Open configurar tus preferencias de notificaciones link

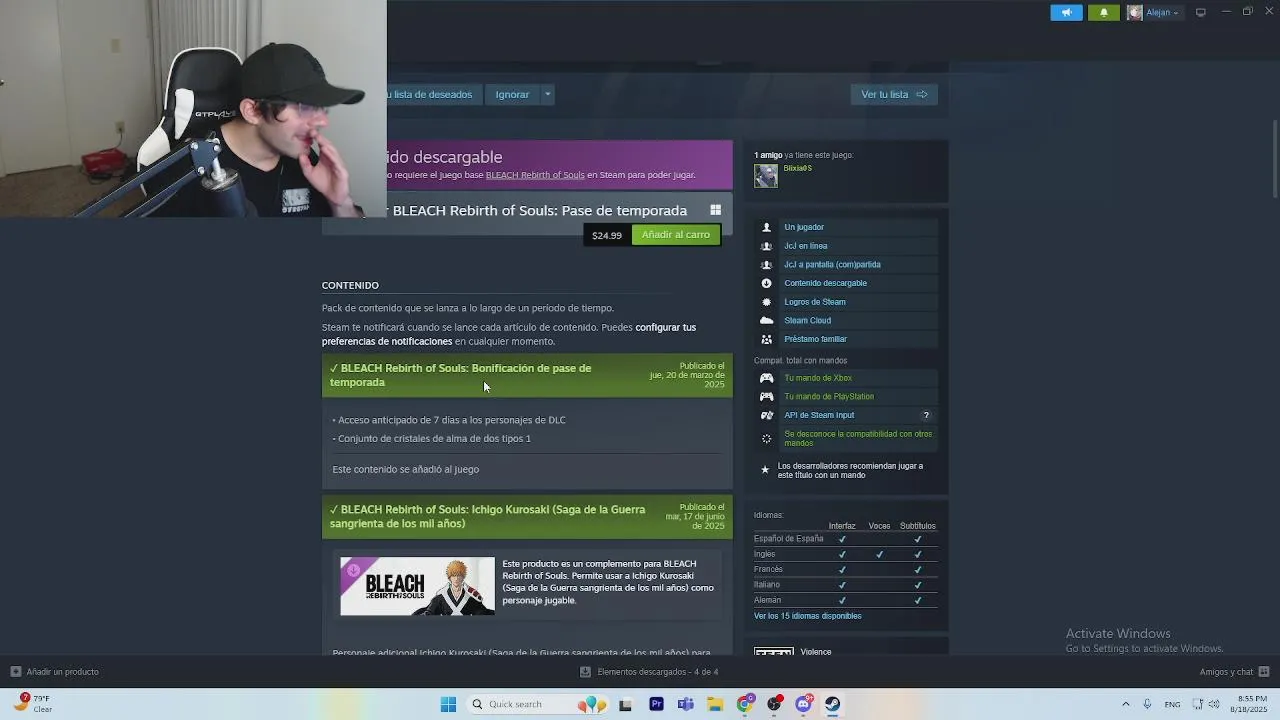pyautogui.click(x=509, y=334)
